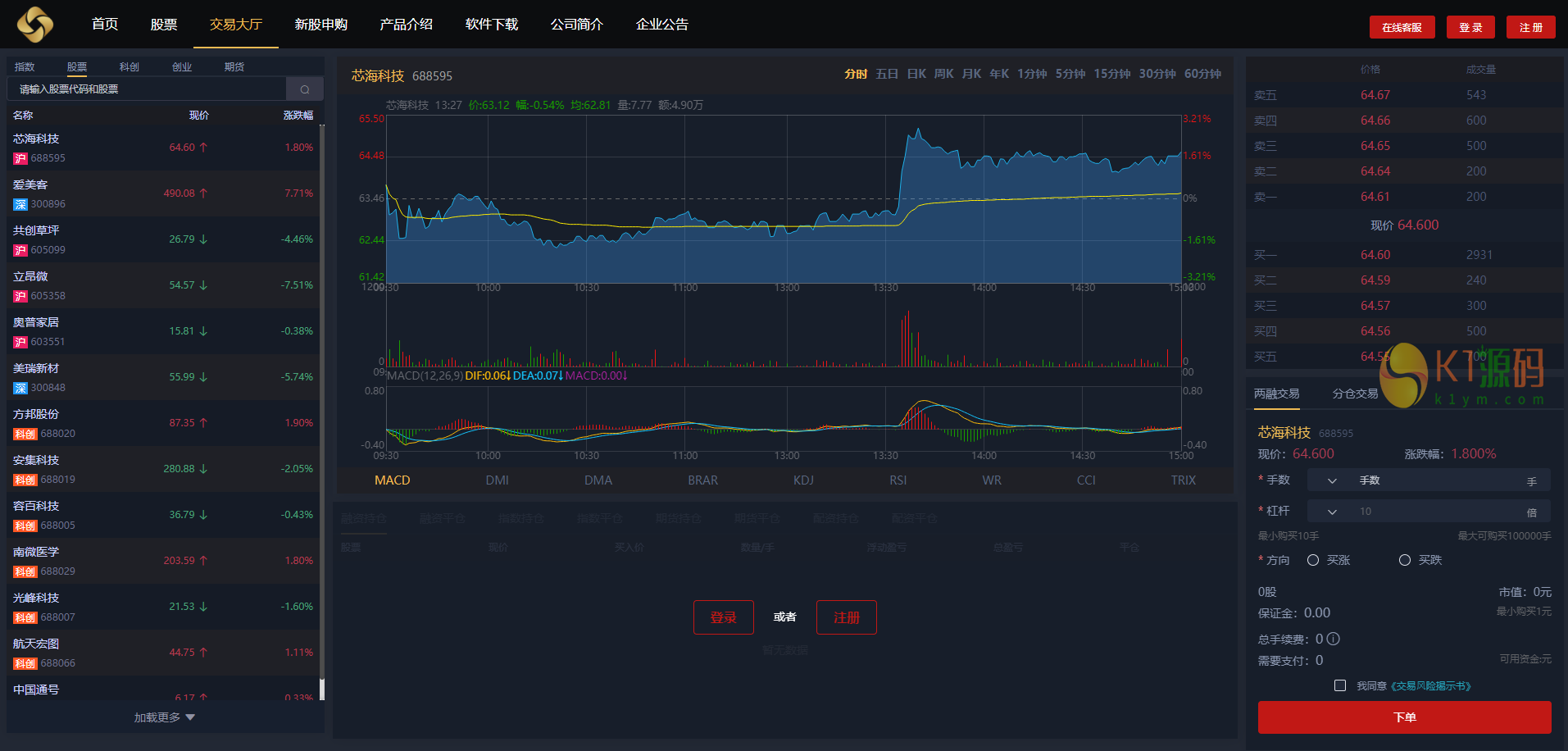
Task: Click the green down arrow beside 26.79
Action: (x=203, y=239)
